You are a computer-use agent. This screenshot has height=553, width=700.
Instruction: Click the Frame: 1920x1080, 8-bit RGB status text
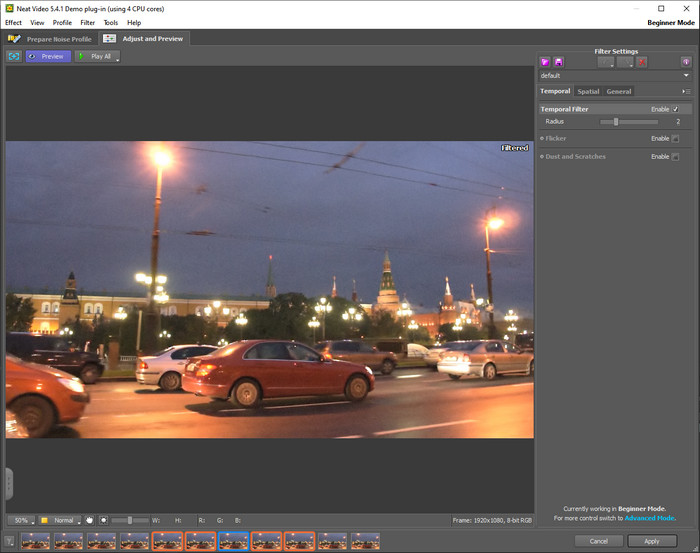point(492,520)
